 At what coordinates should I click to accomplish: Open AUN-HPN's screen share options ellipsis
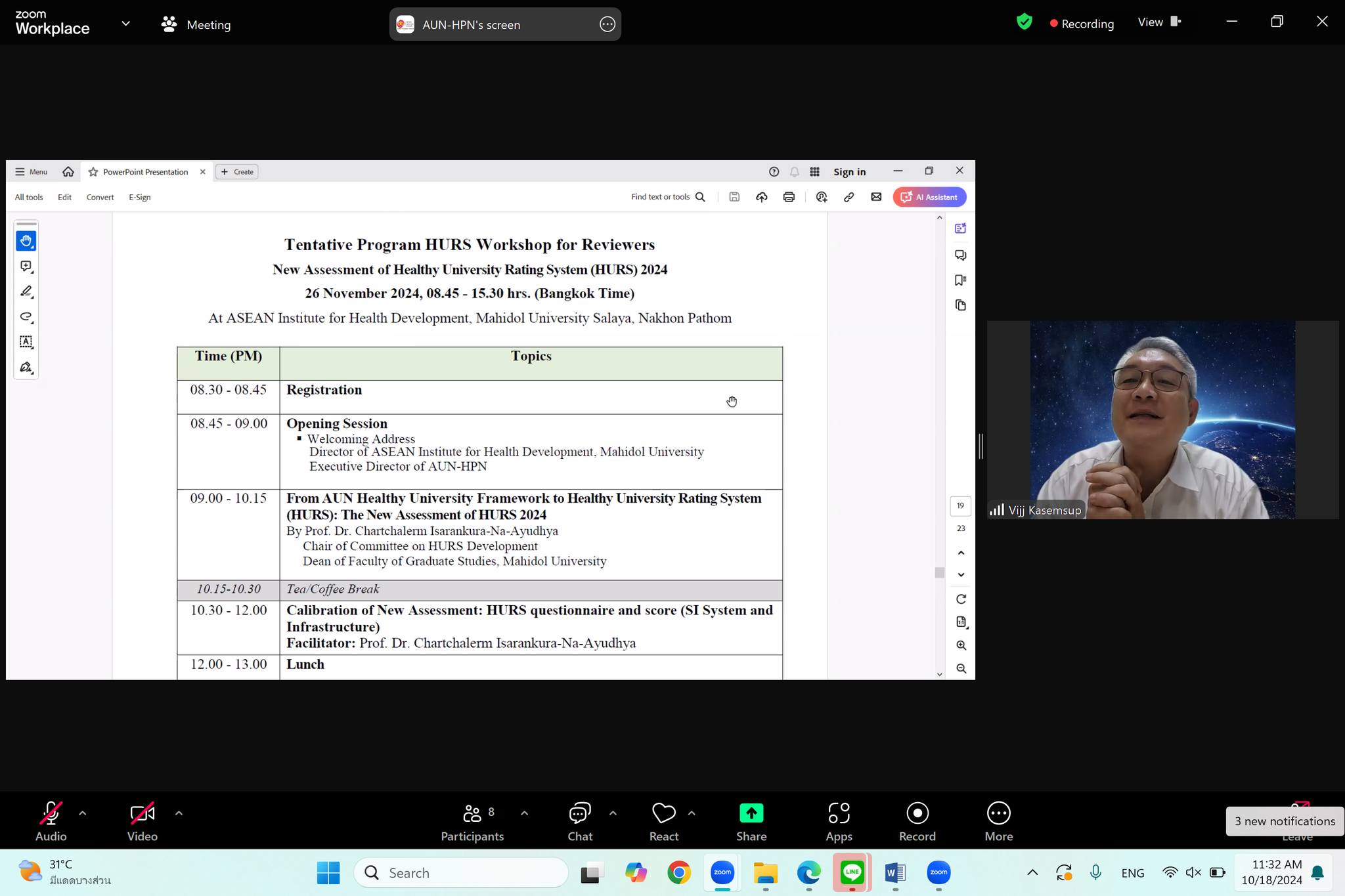pyautogui.click(x=607, y=24)
